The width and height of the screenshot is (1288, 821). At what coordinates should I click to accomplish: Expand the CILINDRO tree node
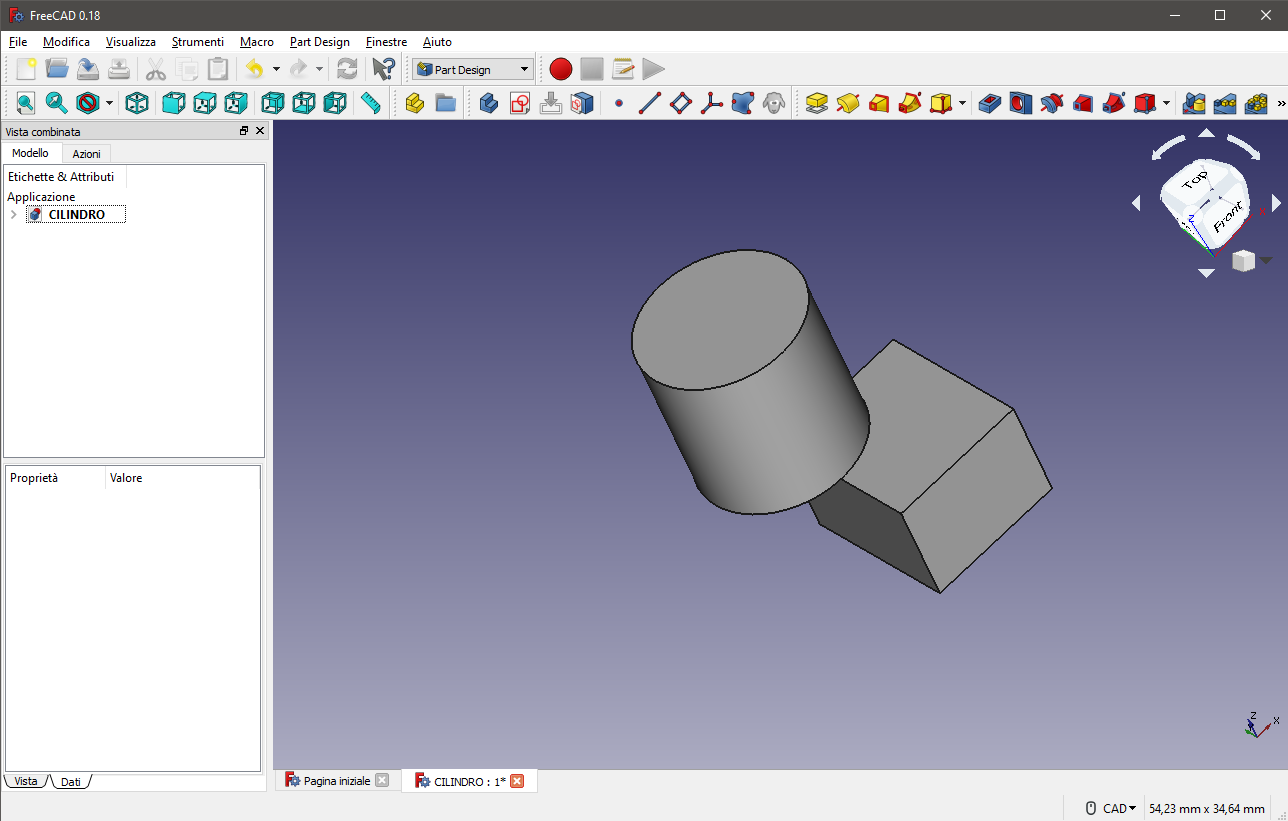(x=13, y=215)
